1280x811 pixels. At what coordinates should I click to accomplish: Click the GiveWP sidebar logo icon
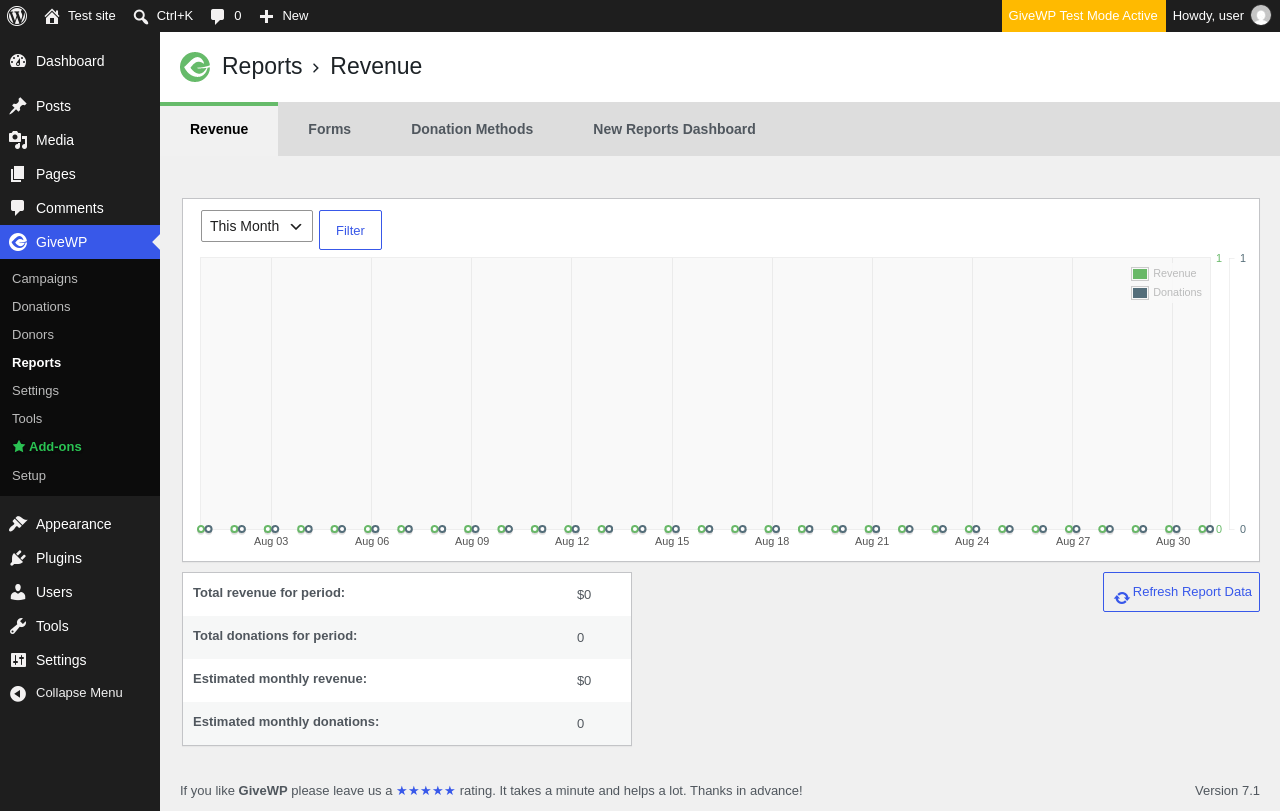coord(18,242)
